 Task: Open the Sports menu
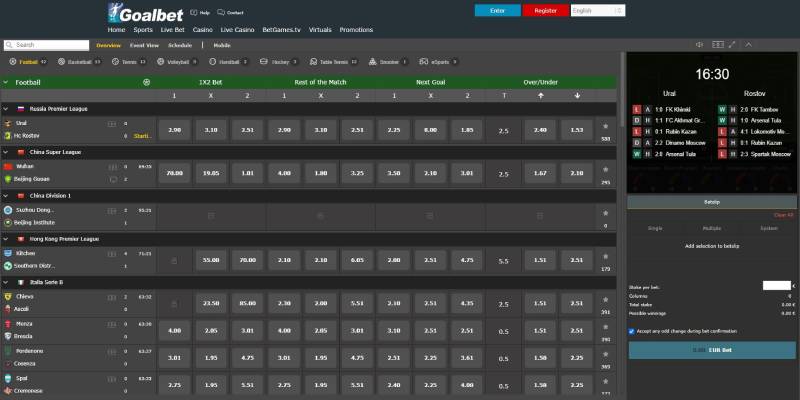[x=143, y=30]
